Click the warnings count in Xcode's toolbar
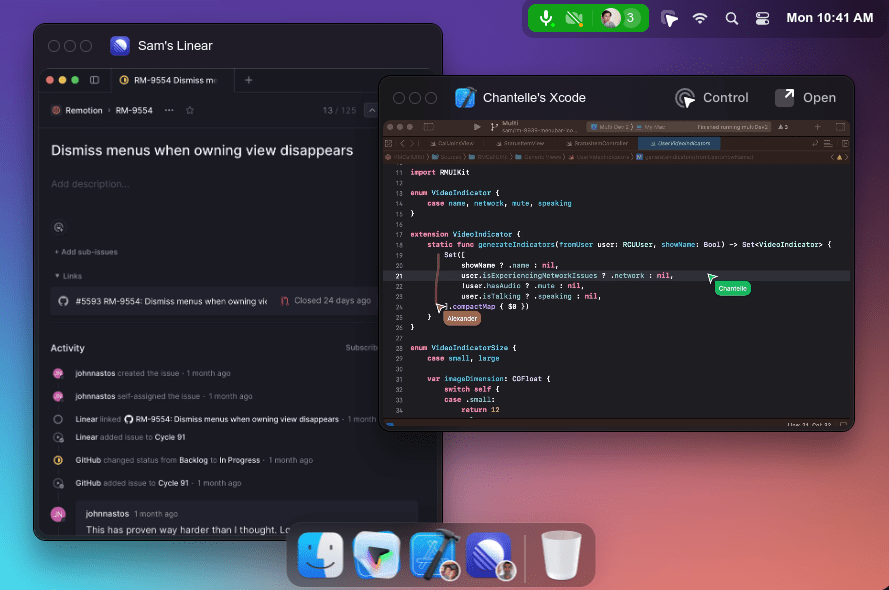889x590 pixels. 783,127
